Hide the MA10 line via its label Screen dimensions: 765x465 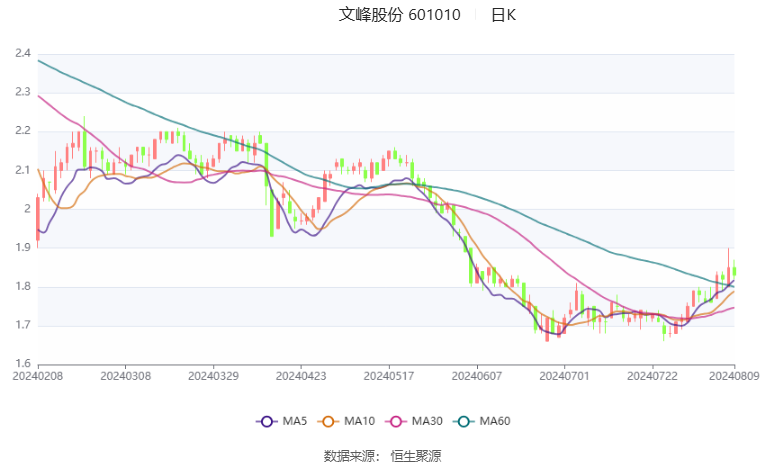click(x=360, y=421)
